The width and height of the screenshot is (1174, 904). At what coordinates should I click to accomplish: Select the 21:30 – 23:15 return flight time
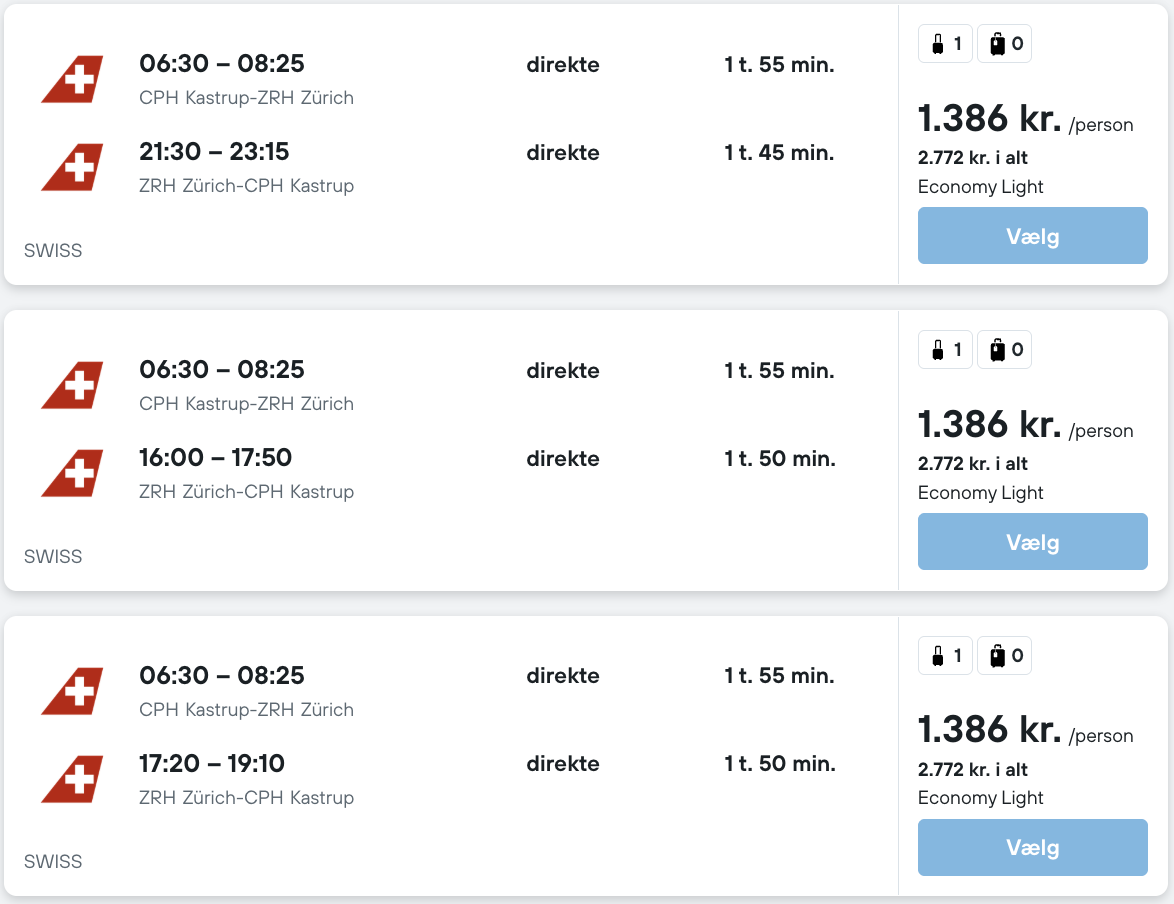pyautogui.click(x=214, y=152)
